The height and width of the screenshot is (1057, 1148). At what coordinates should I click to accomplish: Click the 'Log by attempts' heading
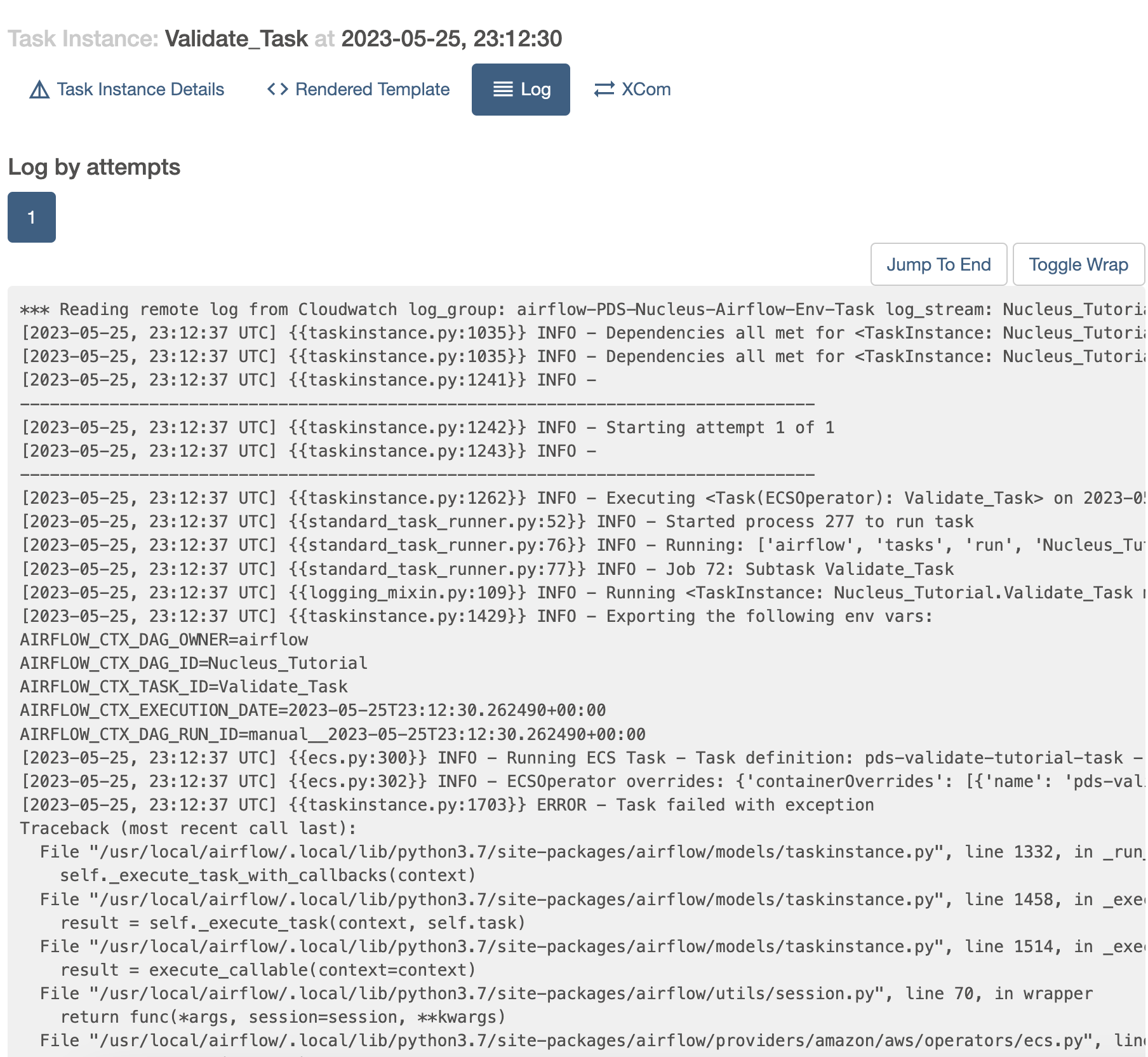[x=94, y=167]
